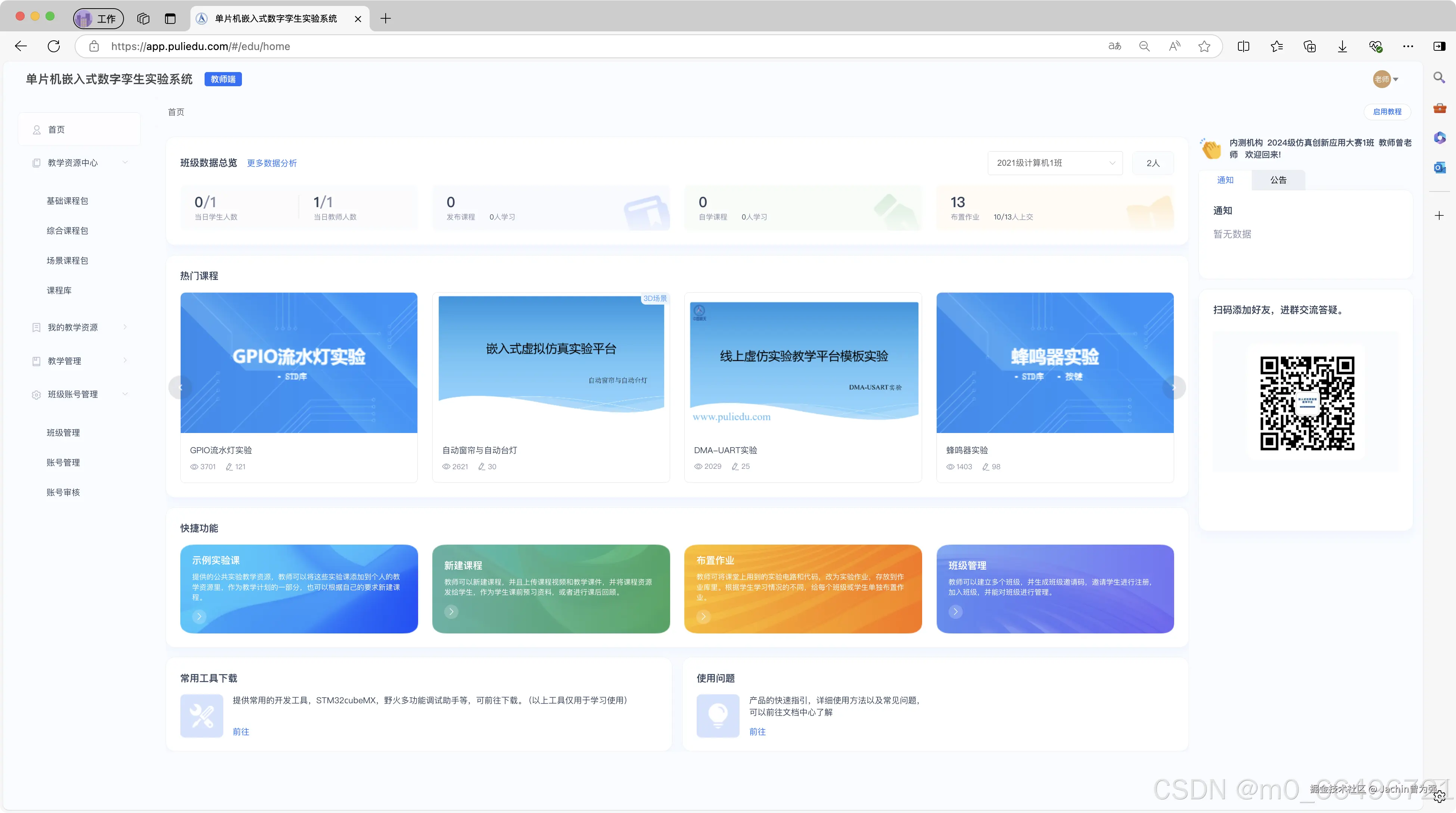
Task: Click the lightbulb help icon
Action: (x=718, y=716)
